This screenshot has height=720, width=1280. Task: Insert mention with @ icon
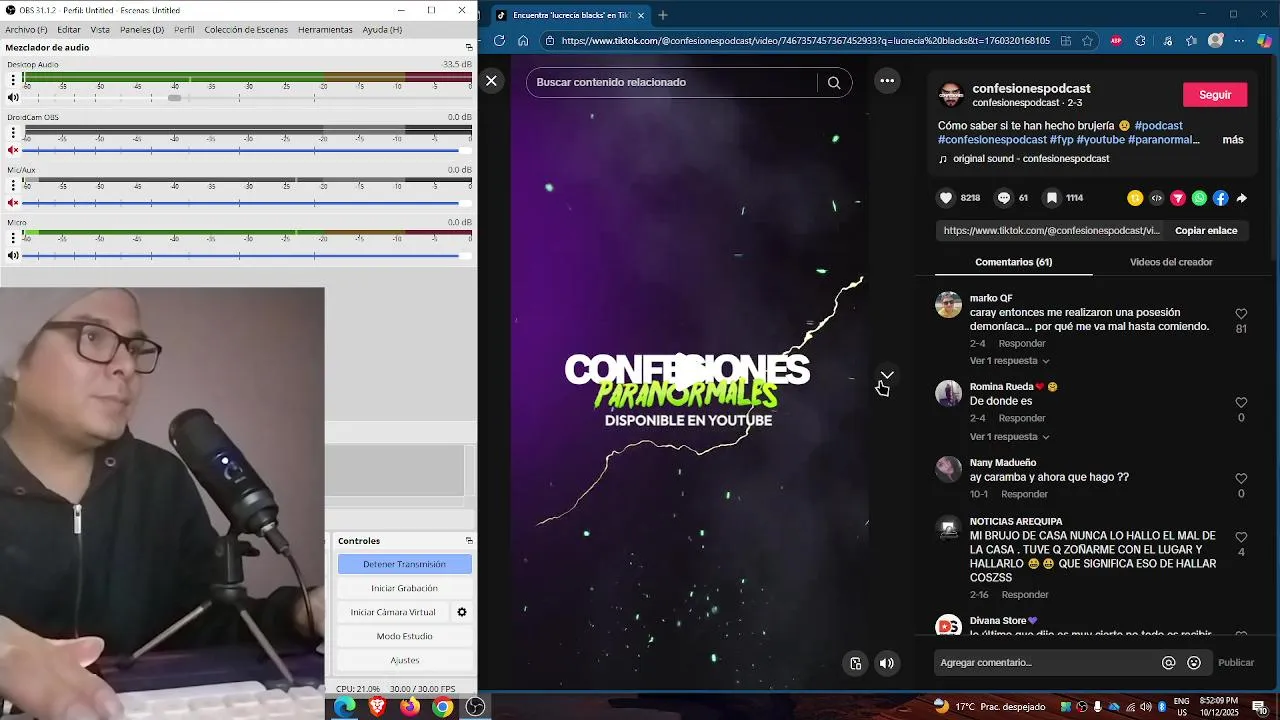[x=1168, y=662]
